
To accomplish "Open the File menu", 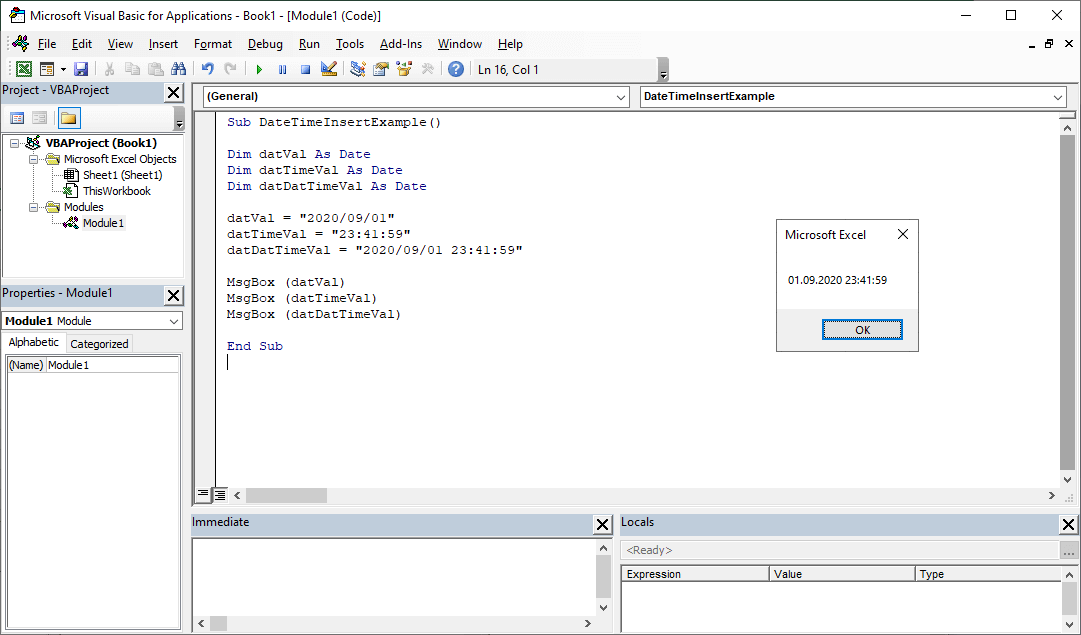I will click(47, 43).
